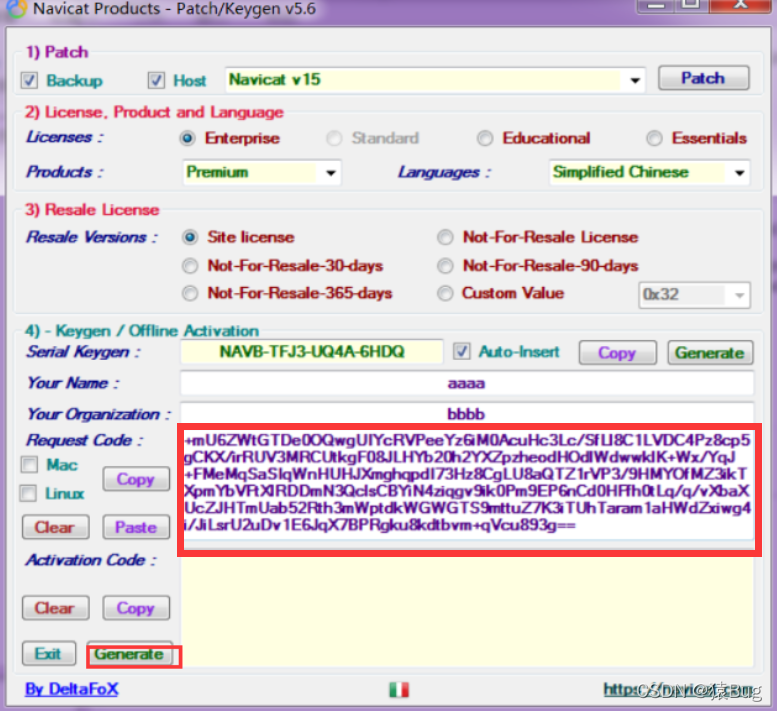
Task: Open the By DeltaFoX link
Action: coord(72,689)
